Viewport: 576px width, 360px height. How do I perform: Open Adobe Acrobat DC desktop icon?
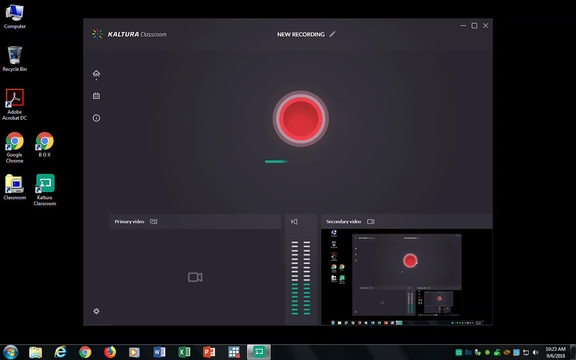[x=15, y=104]
